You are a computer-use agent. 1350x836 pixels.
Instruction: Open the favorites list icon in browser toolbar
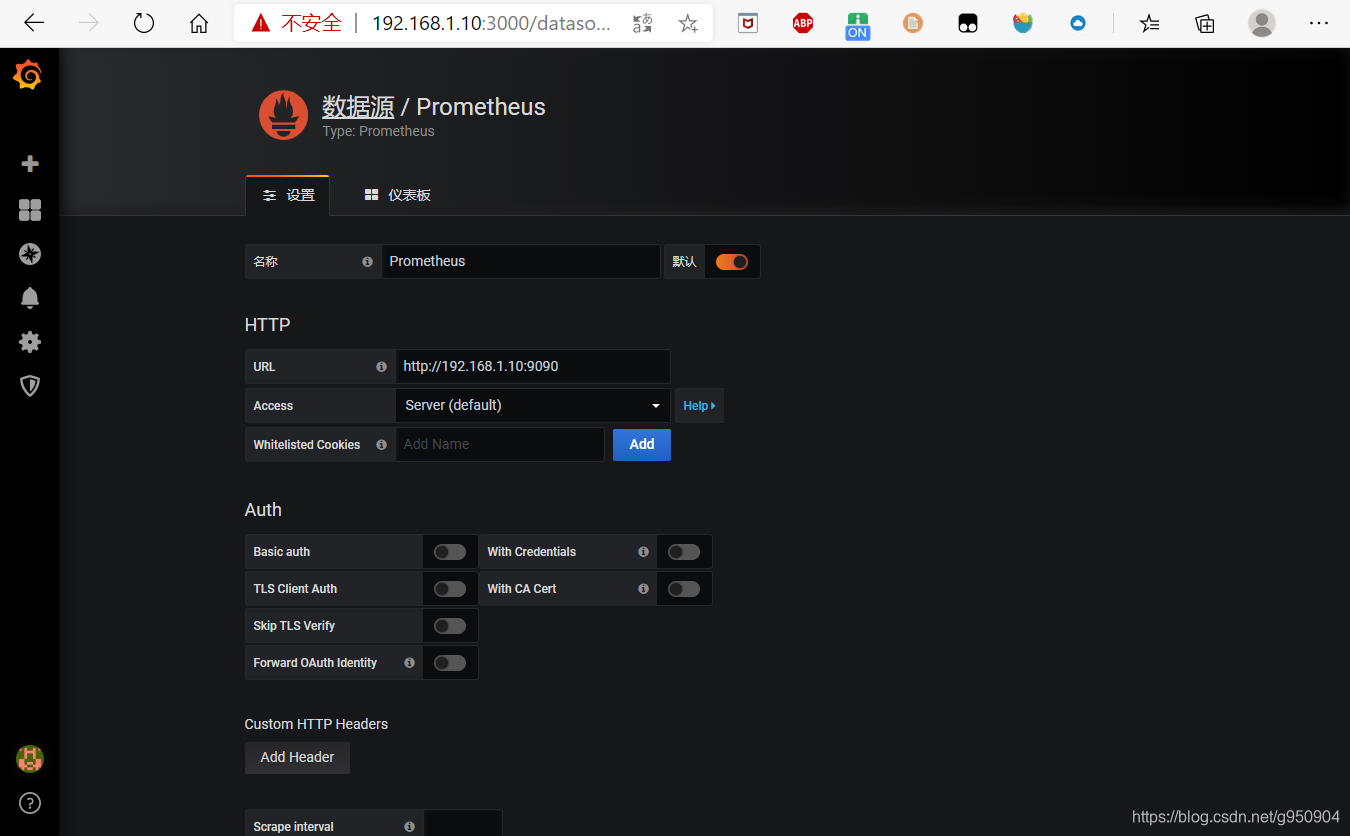pos(1150,23)
